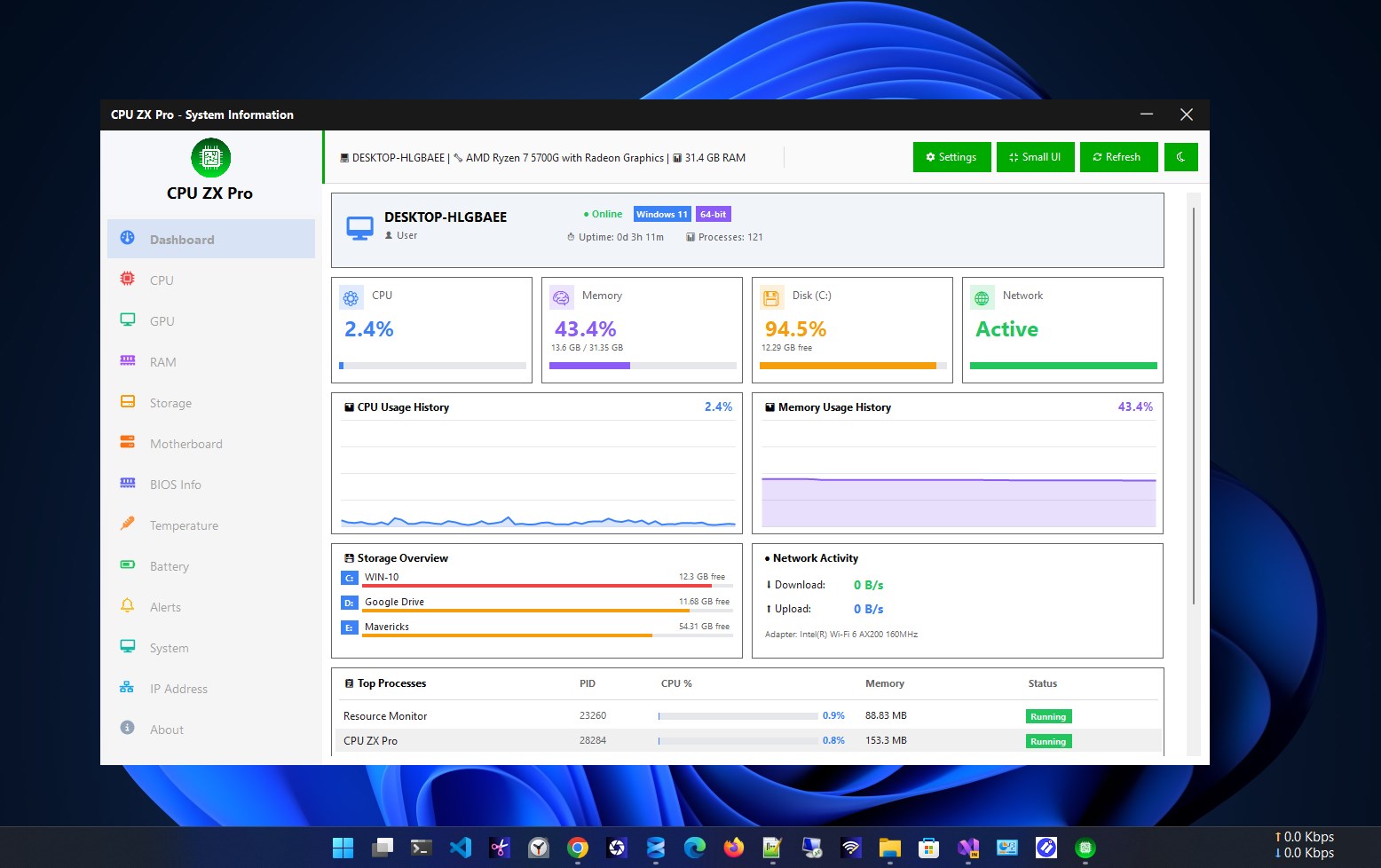Click the Temperature thermometer icon

tap(128, 524)
